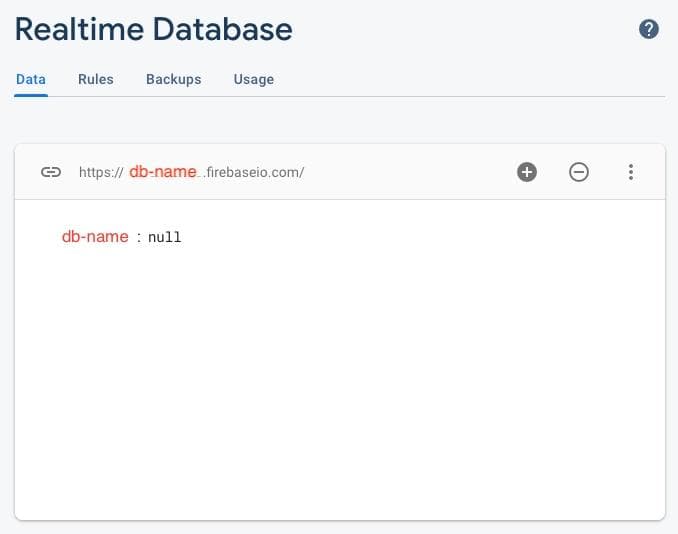Open the three-dot overflow menu
Viewport: 678px width, 534px height.
pyautogui.click(x=631, y=172)
